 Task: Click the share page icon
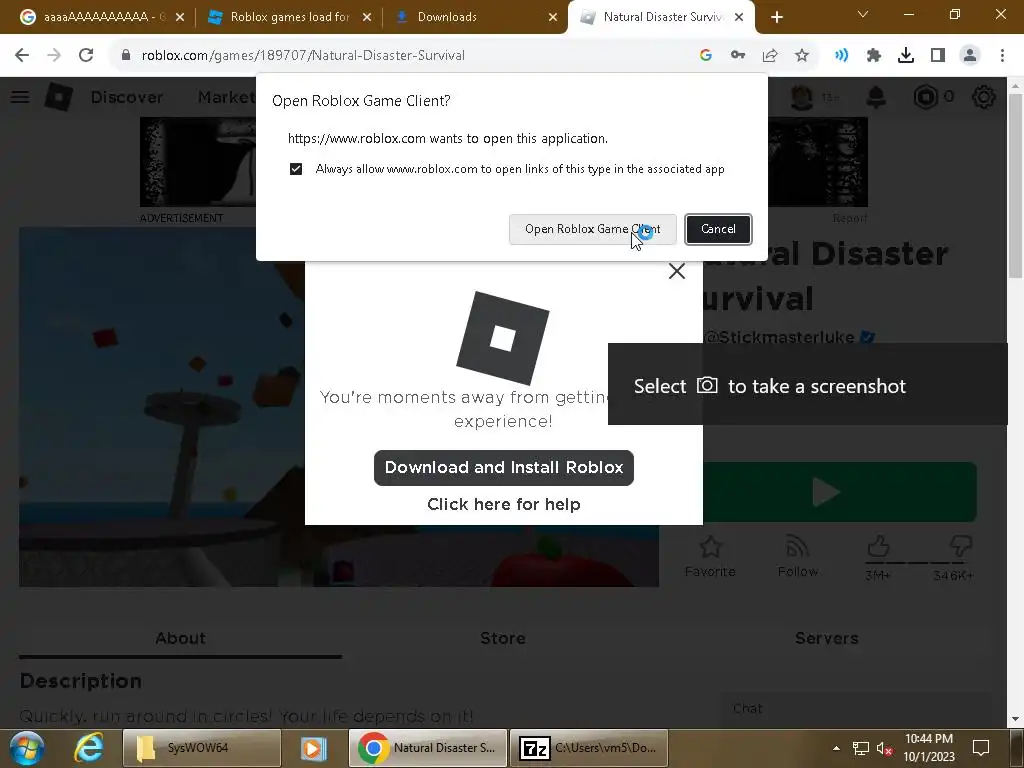(770, 56)
